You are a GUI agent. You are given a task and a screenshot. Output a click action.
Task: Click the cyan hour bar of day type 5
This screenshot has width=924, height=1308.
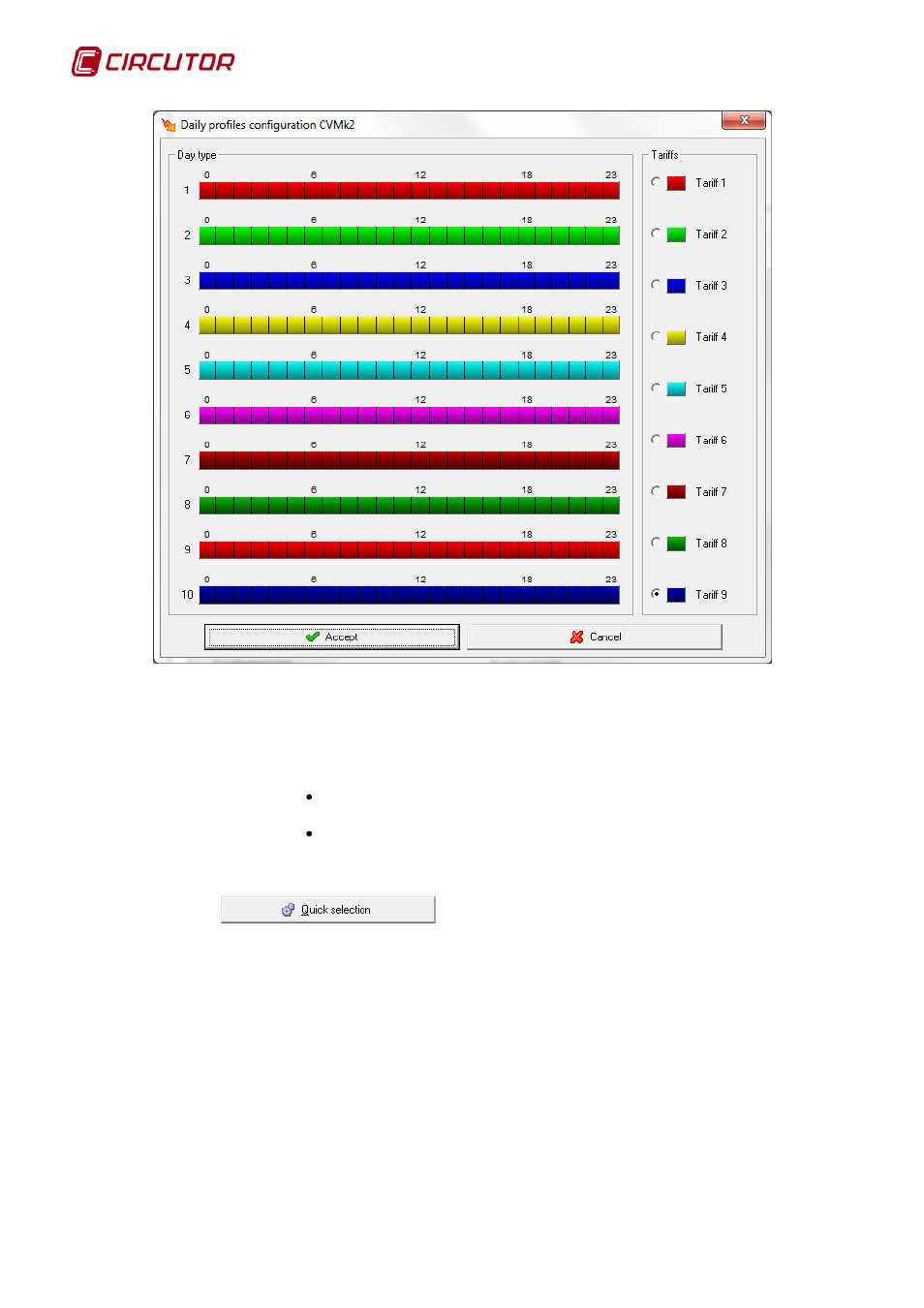tap(409, 370)
